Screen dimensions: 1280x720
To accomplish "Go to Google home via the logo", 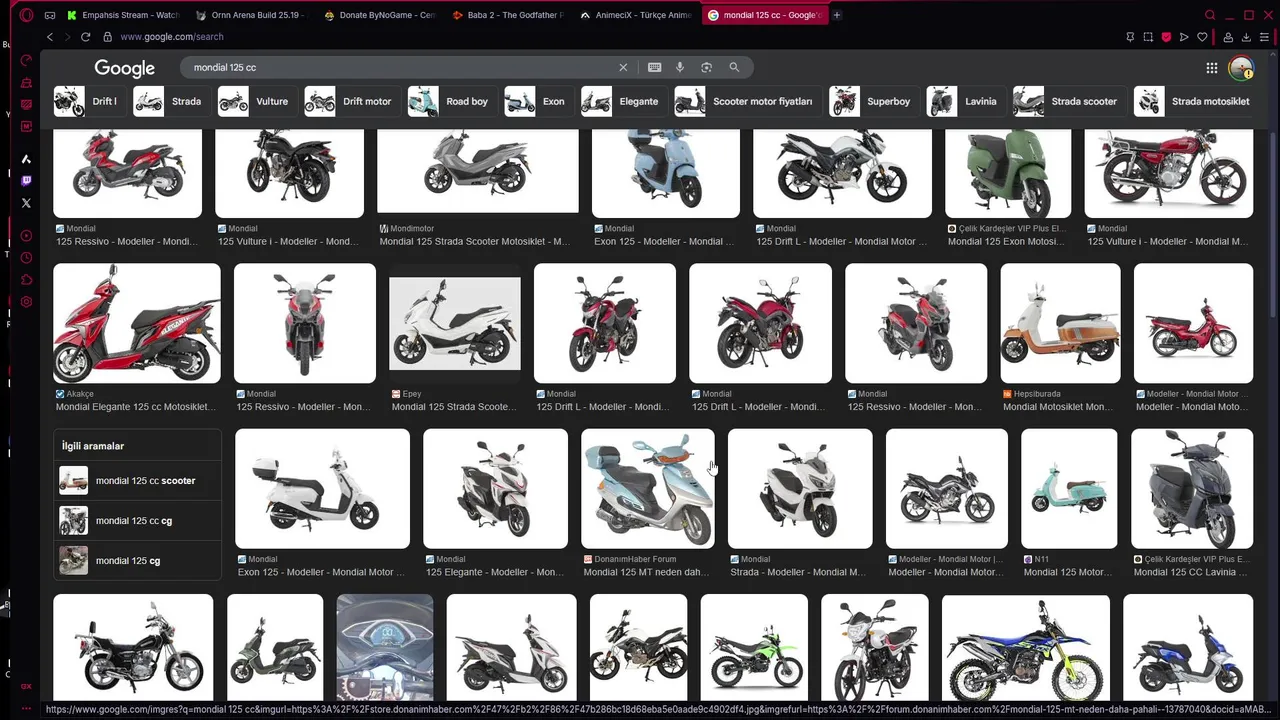I will pos(125,68).
